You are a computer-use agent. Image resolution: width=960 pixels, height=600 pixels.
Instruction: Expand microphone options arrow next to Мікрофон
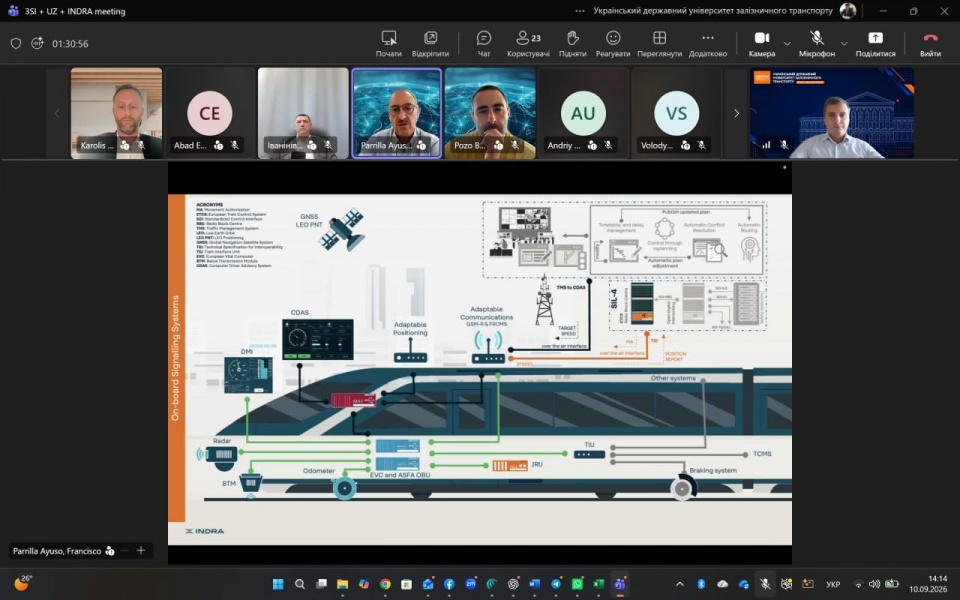pyautogui.click(x=844, y=43)
